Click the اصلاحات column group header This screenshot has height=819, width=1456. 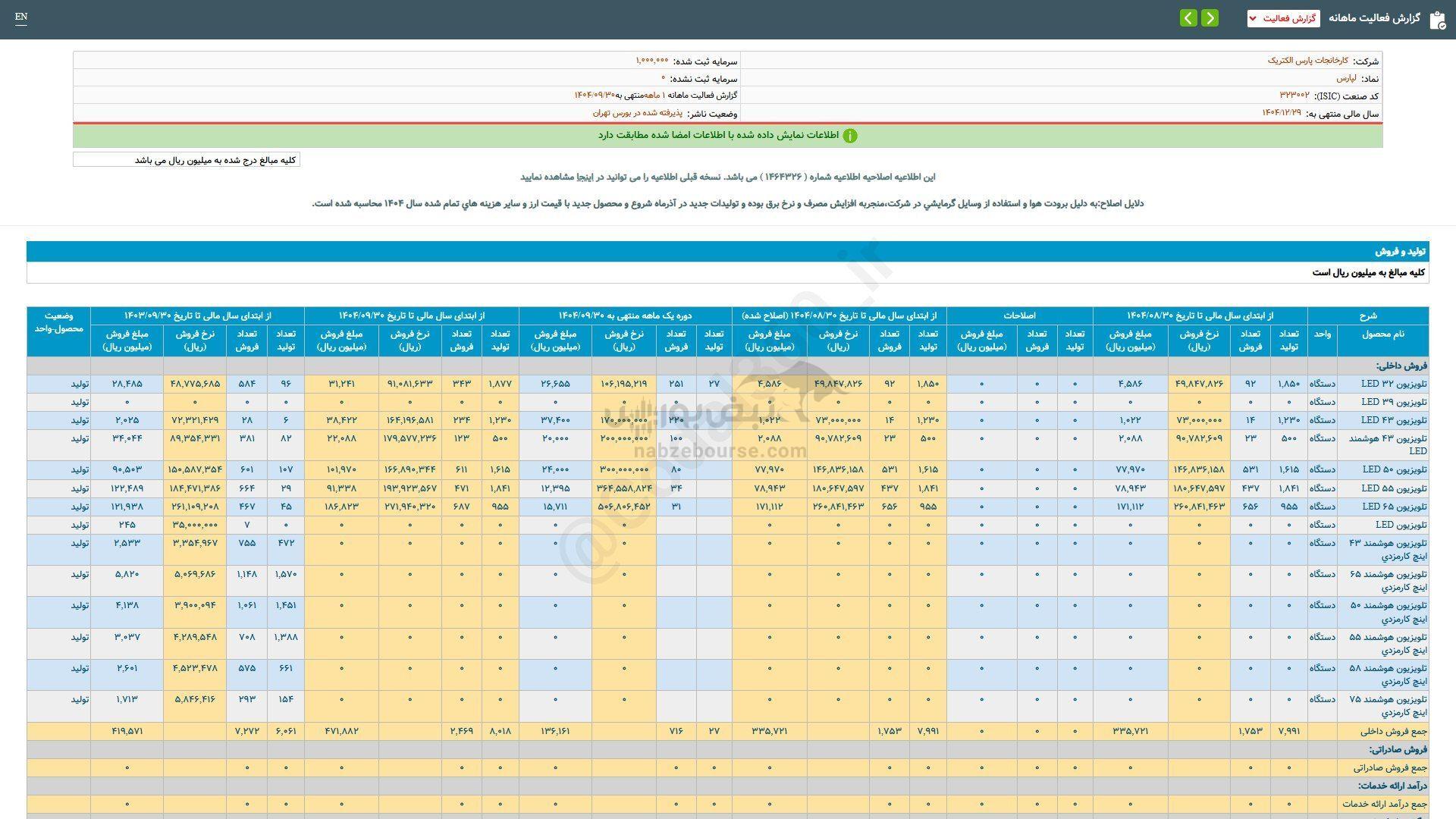tap(1019, 315)
